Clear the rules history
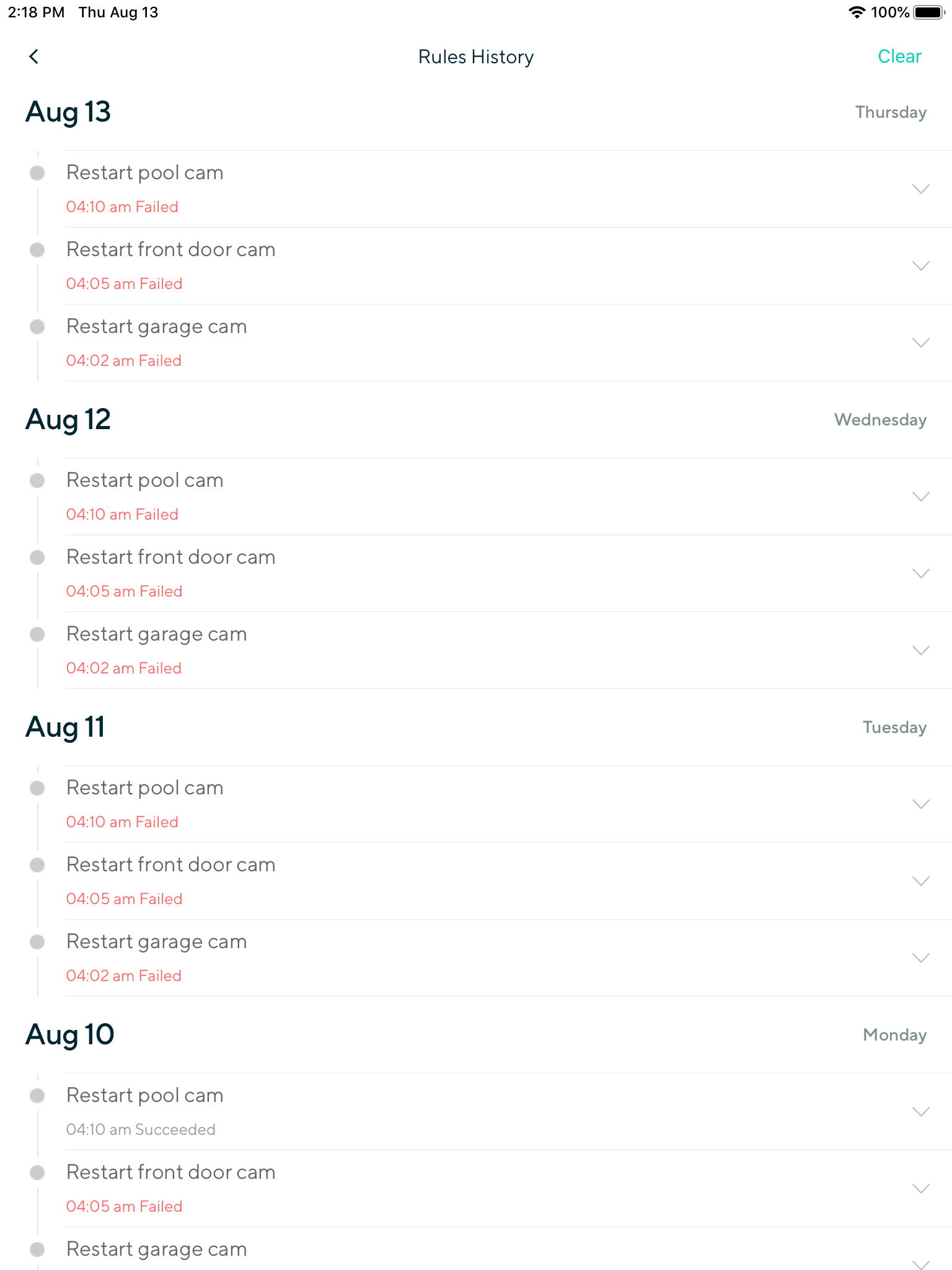Screen dimensions: 952x1270 (899, 56)
